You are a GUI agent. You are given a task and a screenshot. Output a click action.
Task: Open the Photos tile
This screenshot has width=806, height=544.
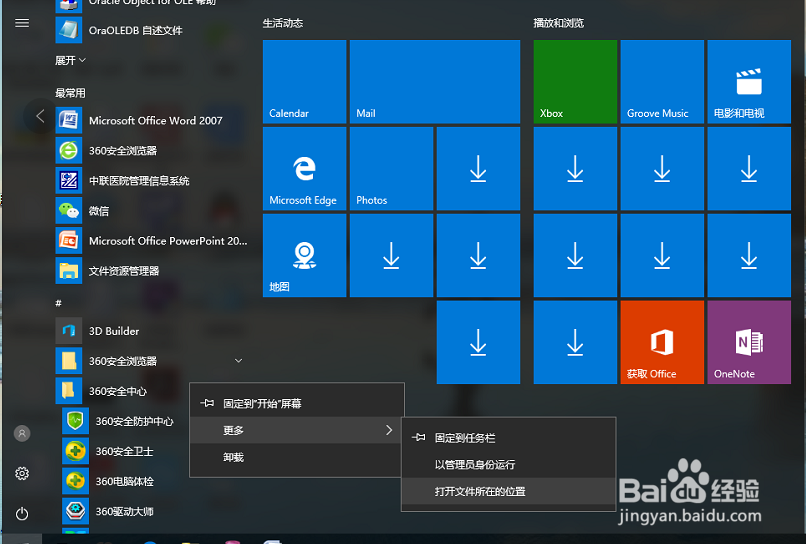(x=391, y=169)
